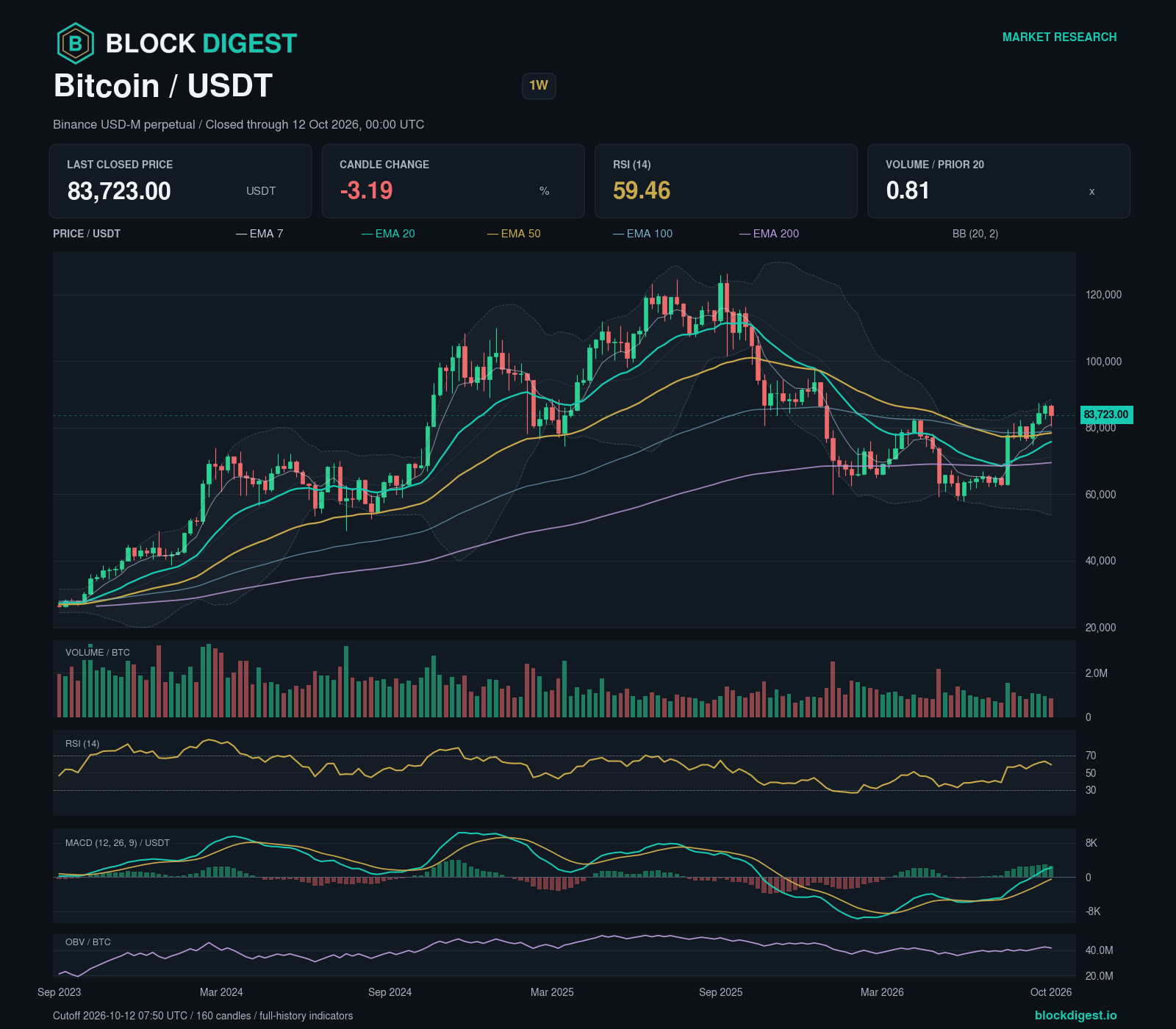Toggle the EMA 200 legend entry
The image size is (1176, 1029).
point(770,234)
